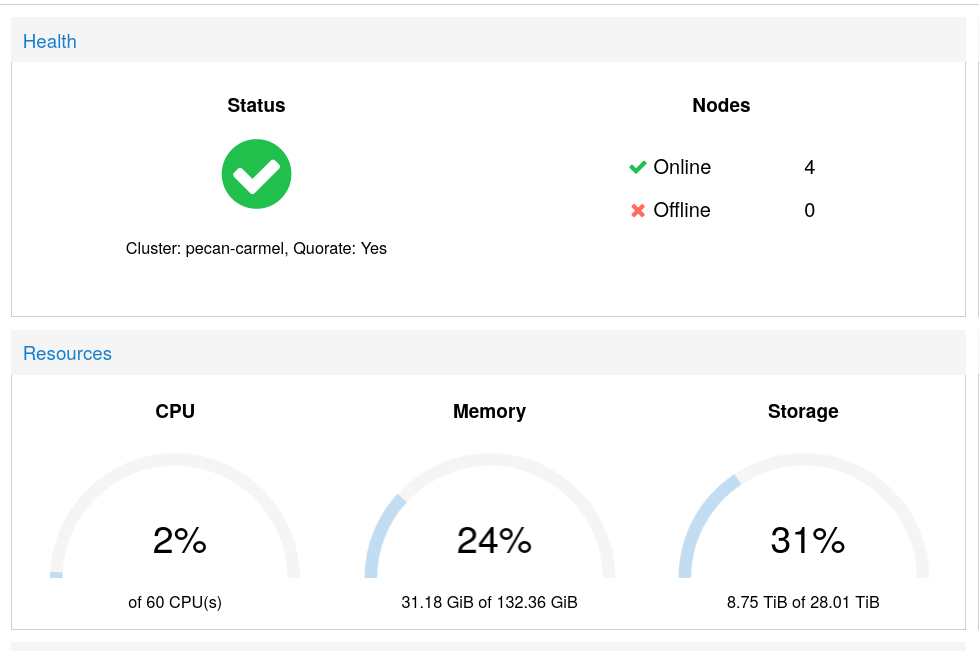The height and width of the screenshot is (651, 979).
Task: Select the Nodes heading
Action: pos(721,105)
